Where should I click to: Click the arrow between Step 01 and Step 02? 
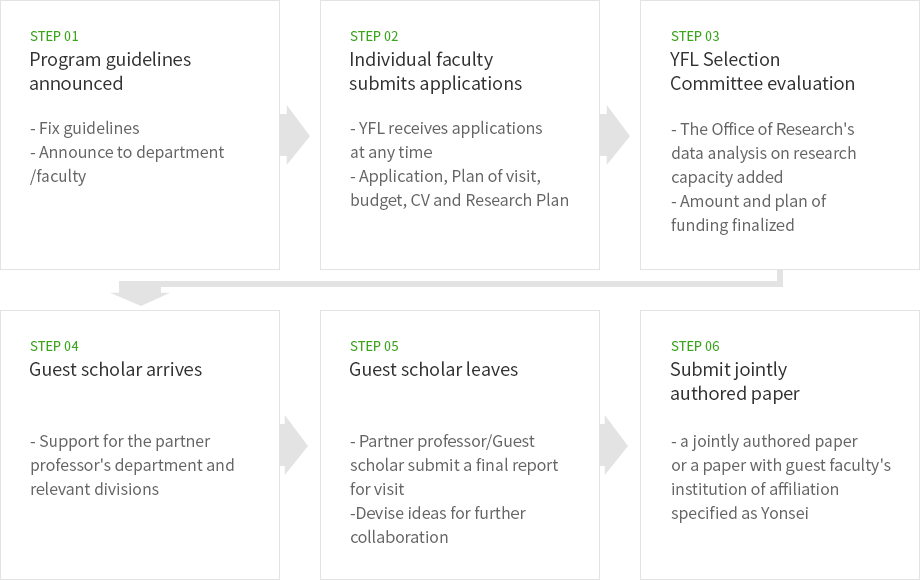[x=295, y=135]
